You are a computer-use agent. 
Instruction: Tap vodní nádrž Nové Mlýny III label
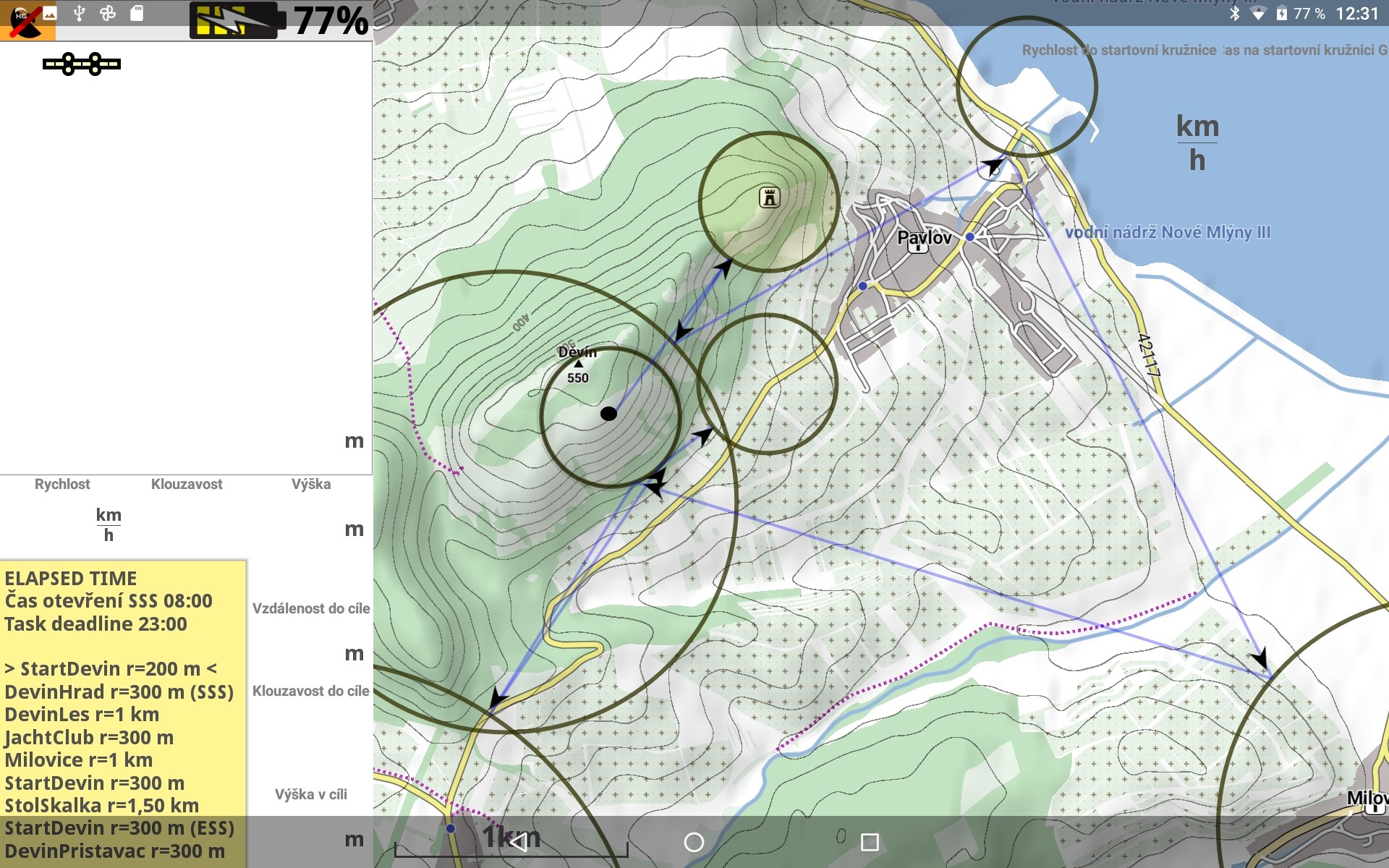(1168, 232)
